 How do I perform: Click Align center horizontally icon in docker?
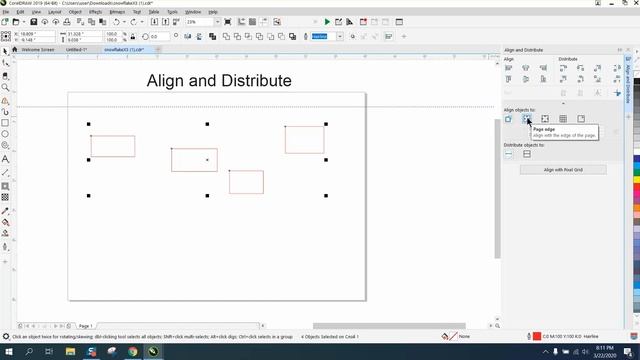tap(526, 68)
